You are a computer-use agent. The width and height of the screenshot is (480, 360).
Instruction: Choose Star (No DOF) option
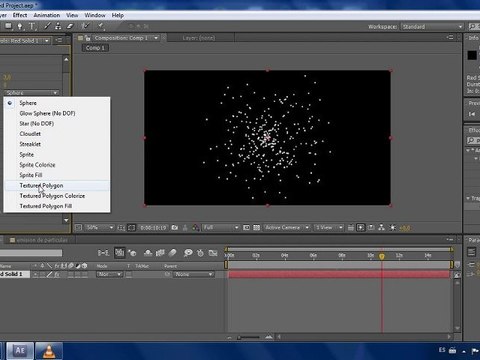click(x=37, y=124)
